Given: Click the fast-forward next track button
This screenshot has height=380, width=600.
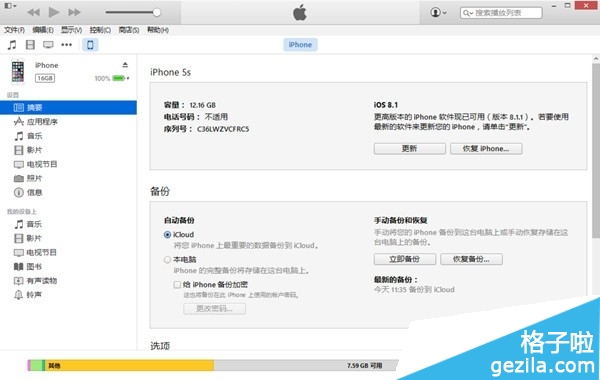Looking at the screenshot, I should (x=74, y=12).
